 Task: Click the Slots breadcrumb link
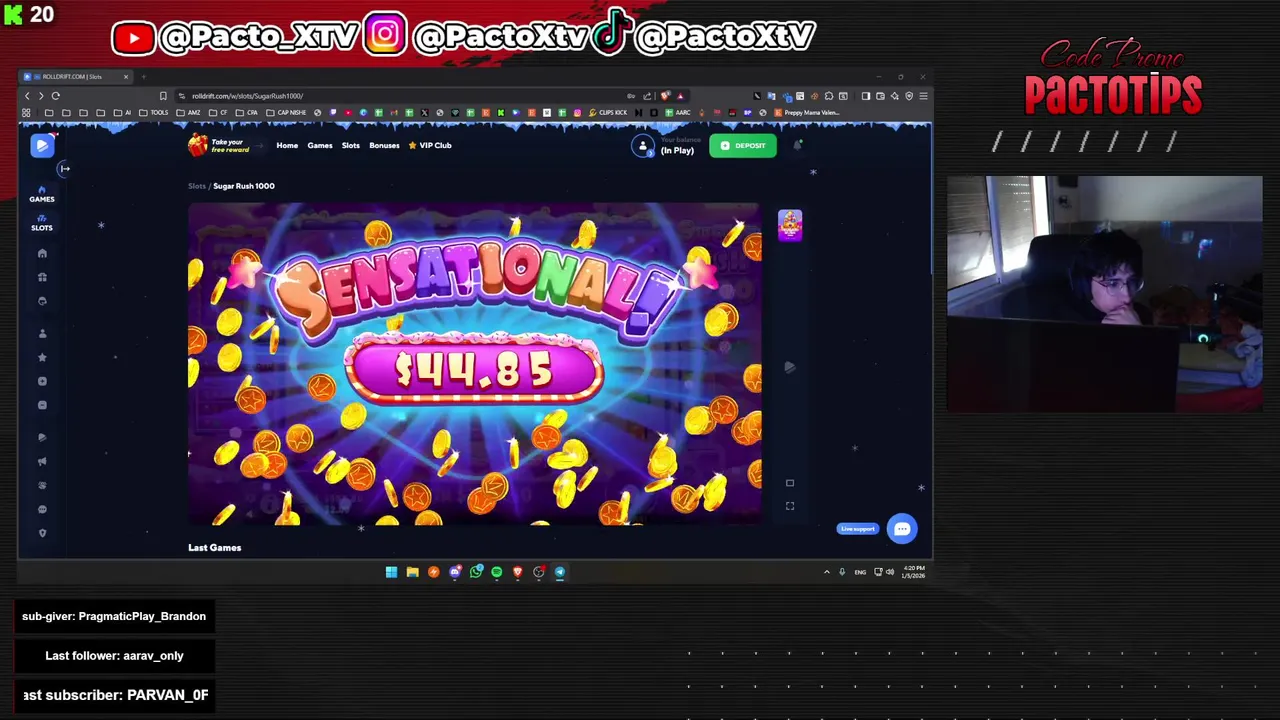click(197, 186)
